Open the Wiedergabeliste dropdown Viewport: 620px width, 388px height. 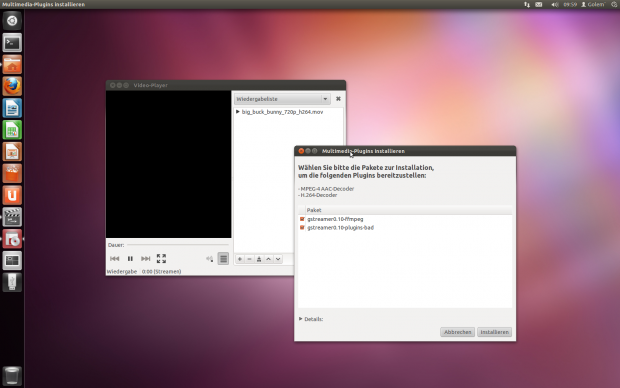[x=282, y=99]
